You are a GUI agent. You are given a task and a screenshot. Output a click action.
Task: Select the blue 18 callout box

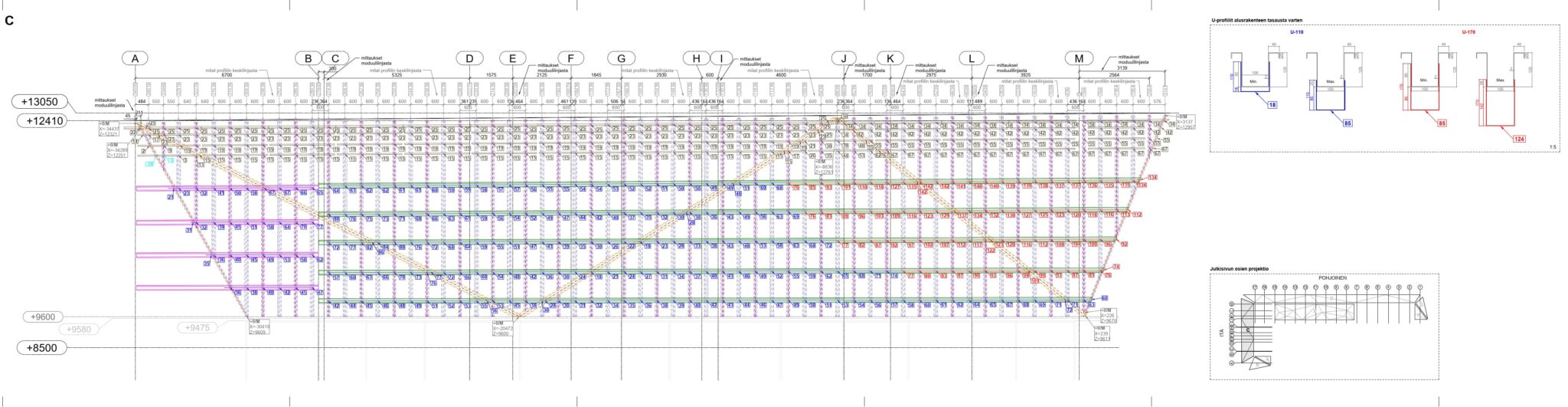[1270, 103]
